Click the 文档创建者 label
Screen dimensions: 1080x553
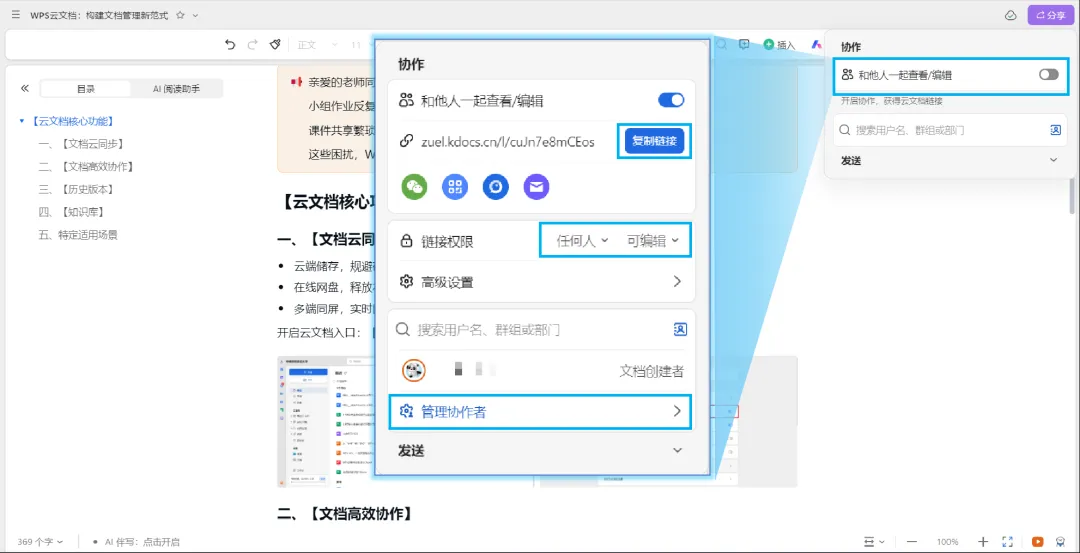652,371
